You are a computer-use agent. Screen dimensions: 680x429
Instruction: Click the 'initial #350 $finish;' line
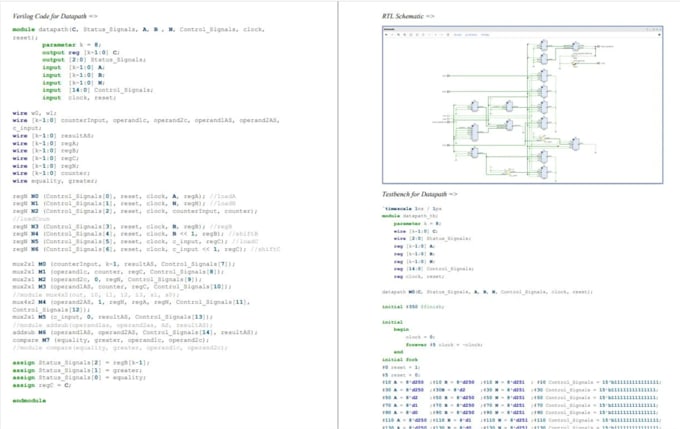(413, 307)
